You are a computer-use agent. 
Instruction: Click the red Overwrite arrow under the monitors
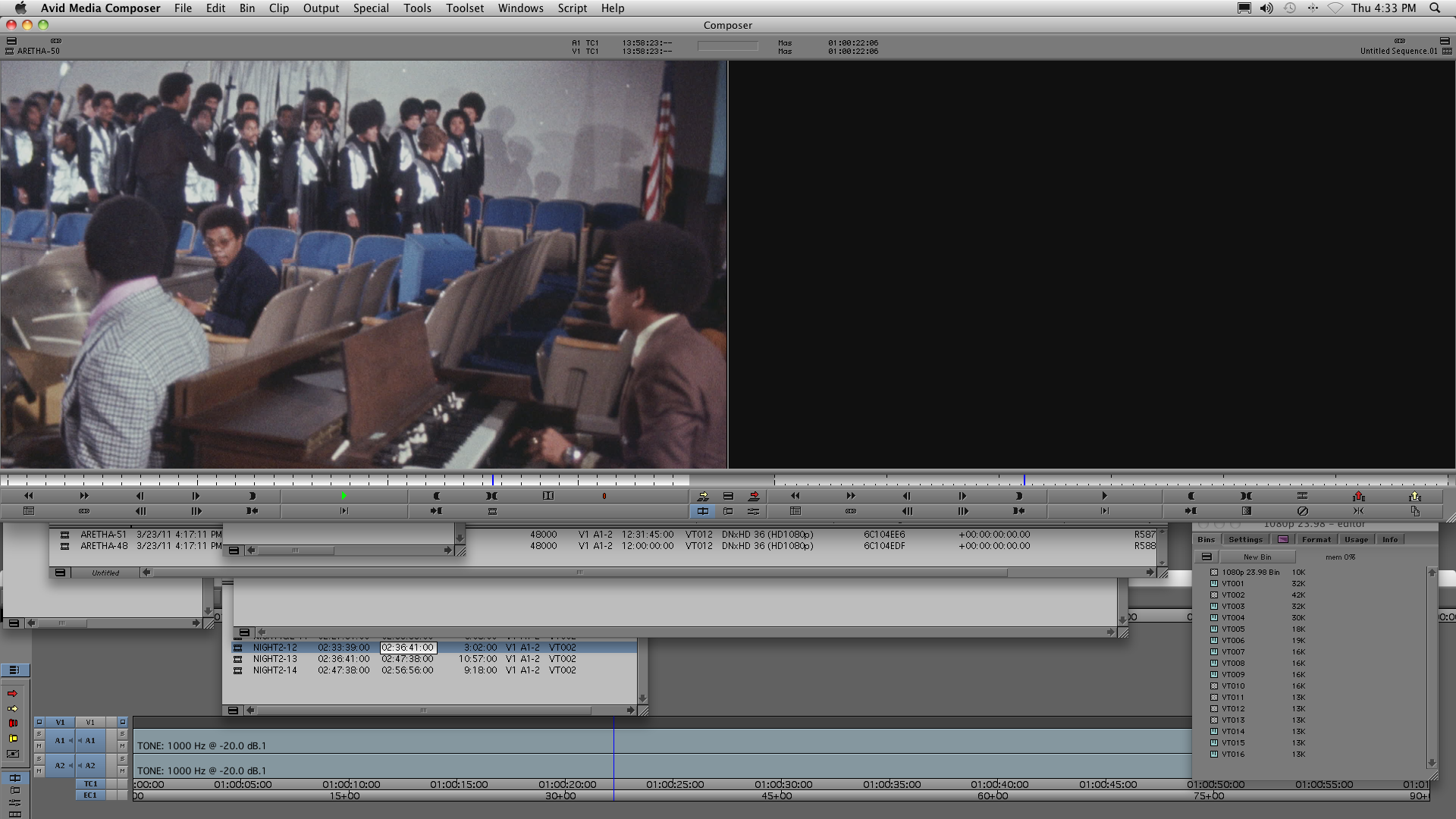pos(754,496)
